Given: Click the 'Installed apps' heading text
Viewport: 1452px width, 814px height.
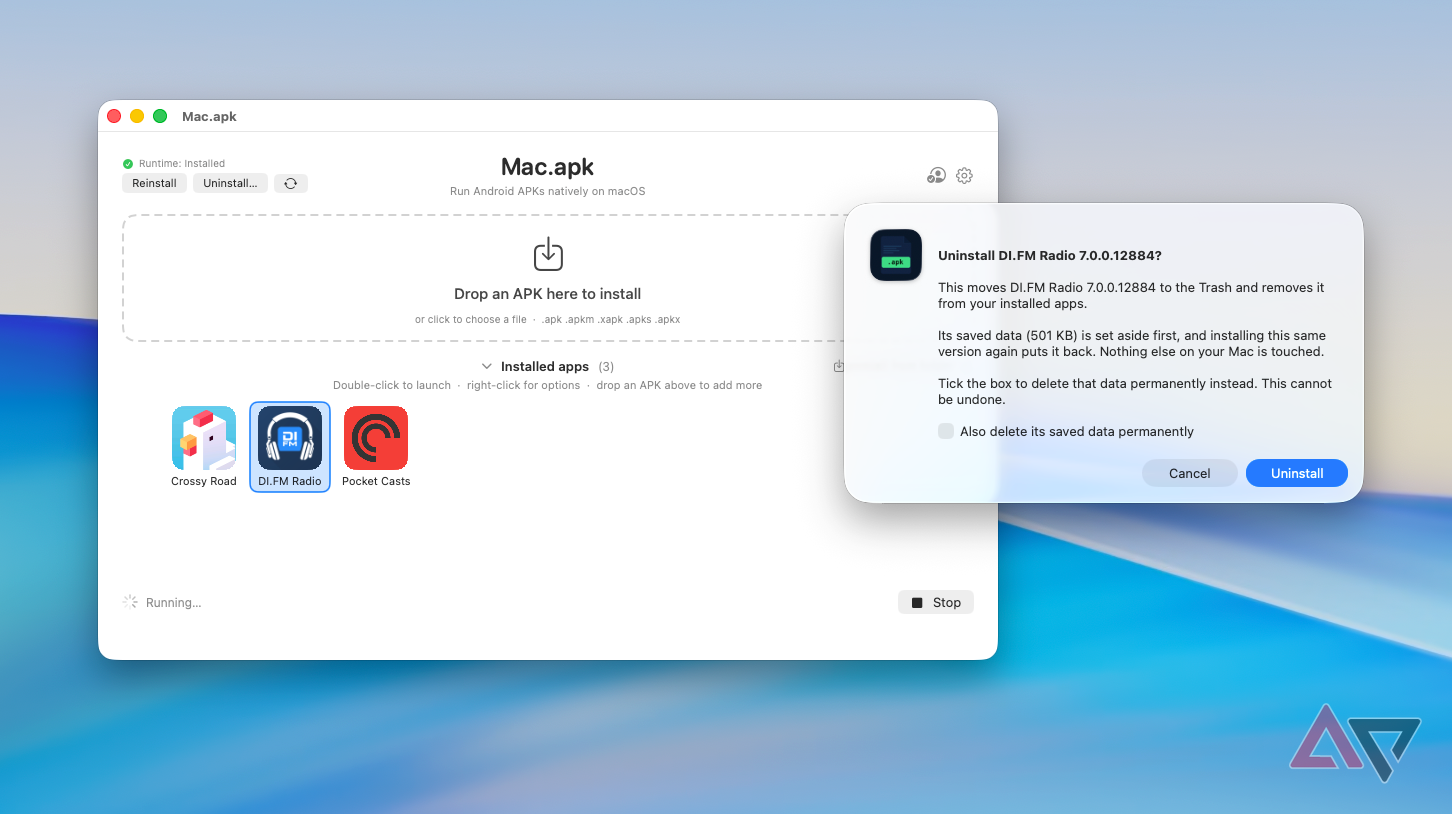Looking at the screenshot, I should [x=545, y=366].
